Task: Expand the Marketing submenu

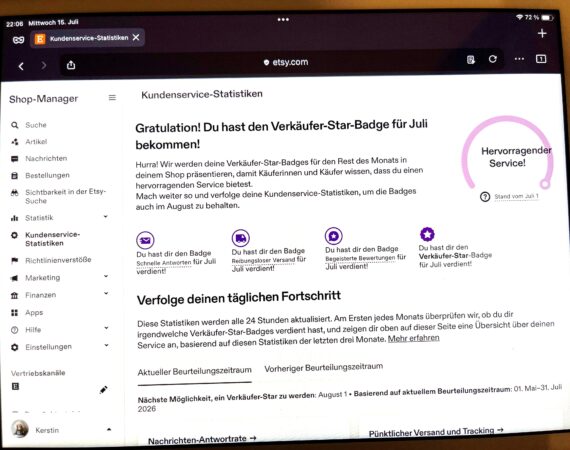Action: coord(106,276)
